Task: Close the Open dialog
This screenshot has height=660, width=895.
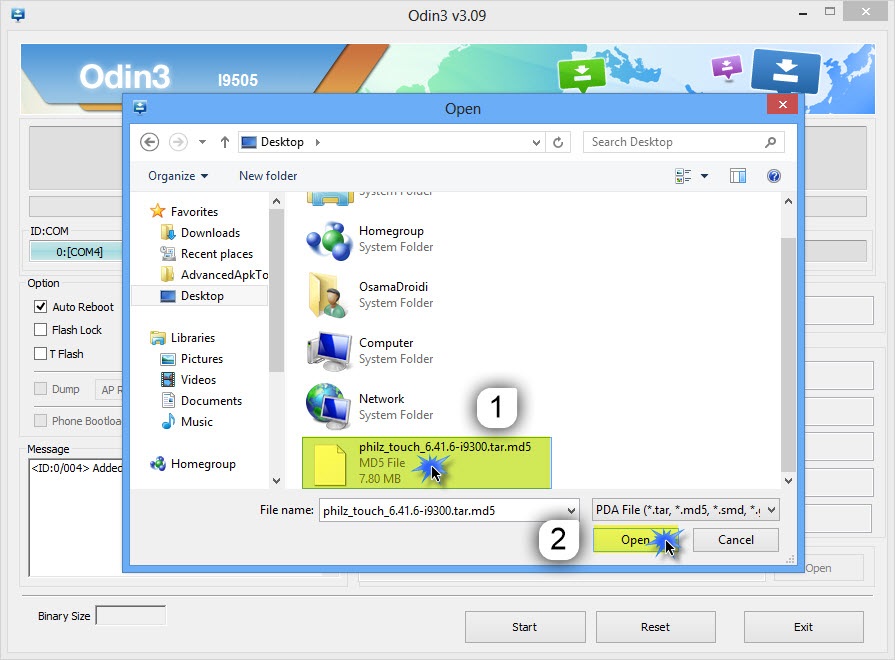Action: (783, 104)
